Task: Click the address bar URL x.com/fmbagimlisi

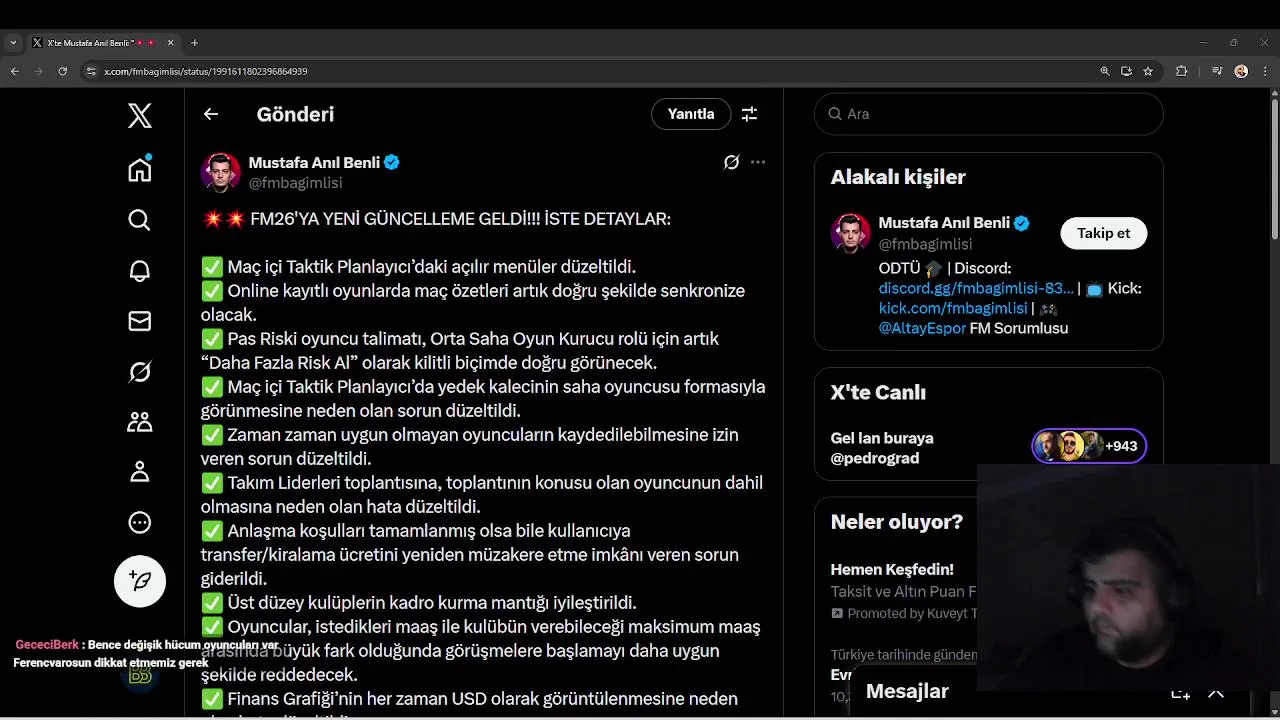Action: point(206,71)
